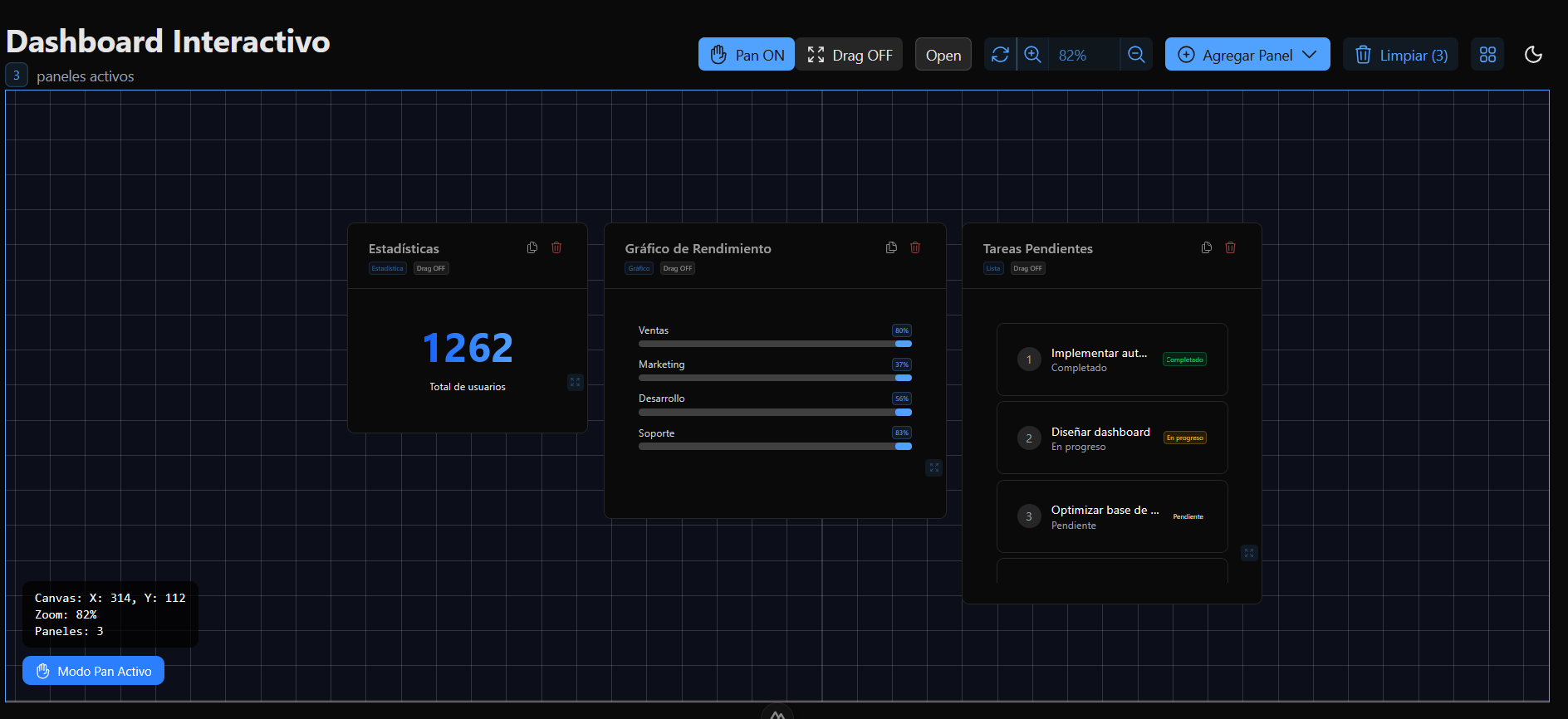Click the Pendiente status badge
The image size is (1568, 719).
[x=1188, y=516]
